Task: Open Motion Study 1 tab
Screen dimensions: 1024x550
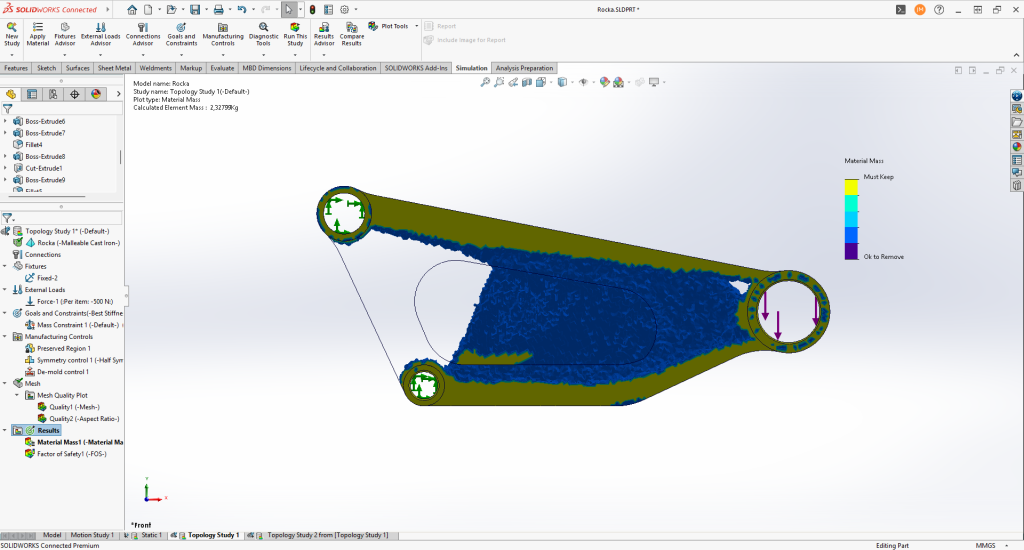Action: tap(91, 535)
